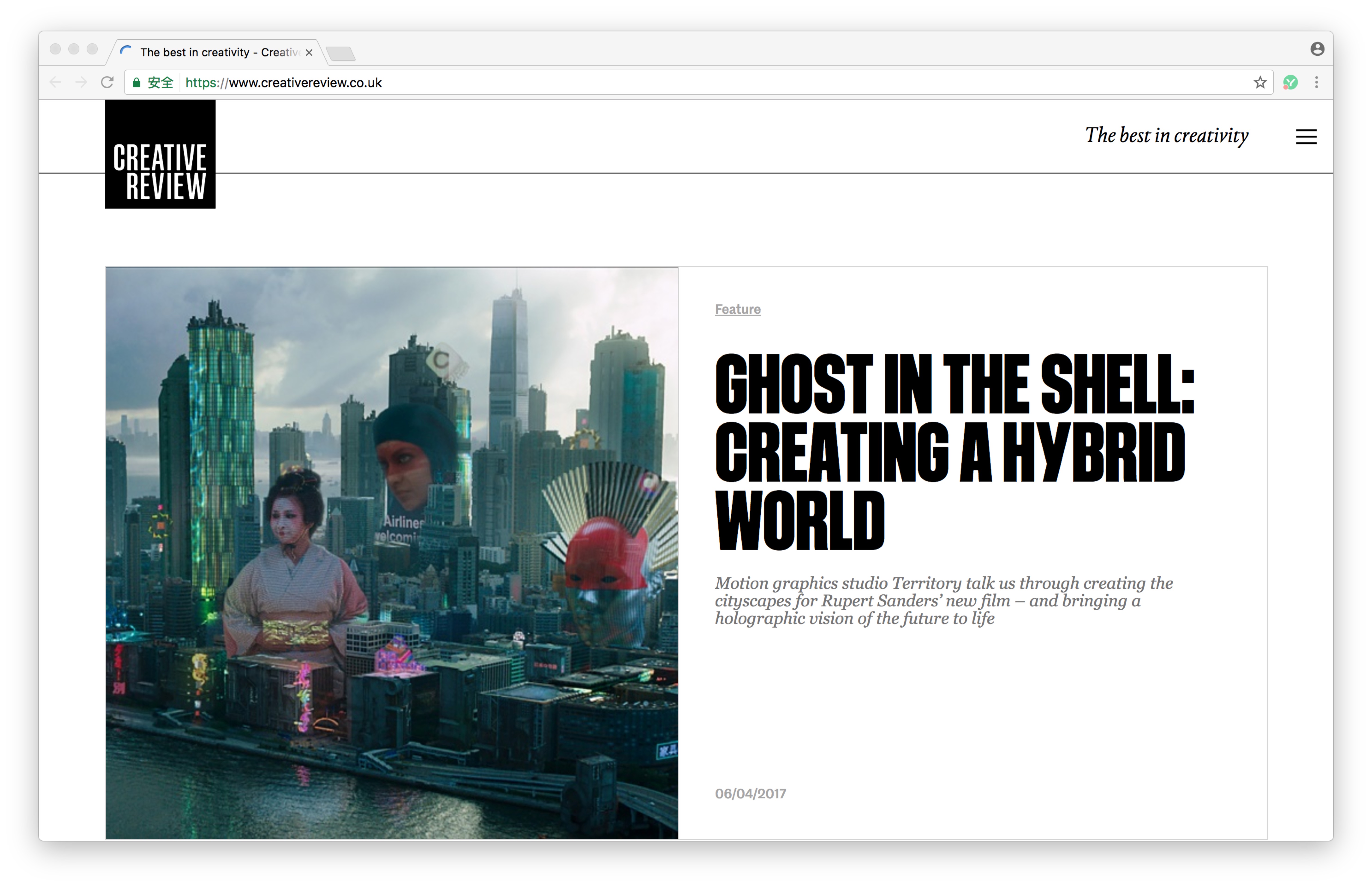Click the Creative Review logo

160,154
